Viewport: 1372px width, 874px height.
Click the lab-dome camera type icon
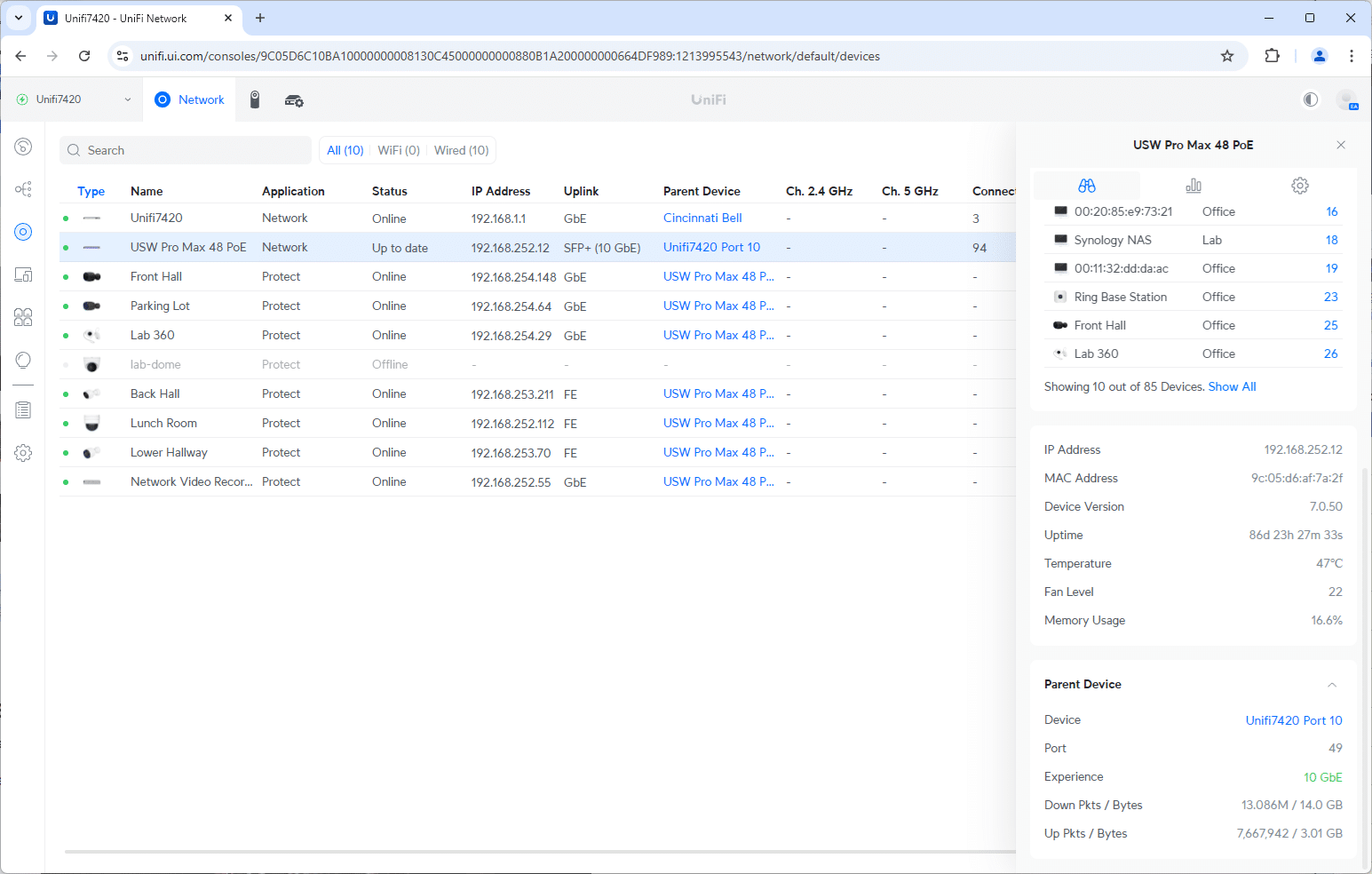coord(91,364)
